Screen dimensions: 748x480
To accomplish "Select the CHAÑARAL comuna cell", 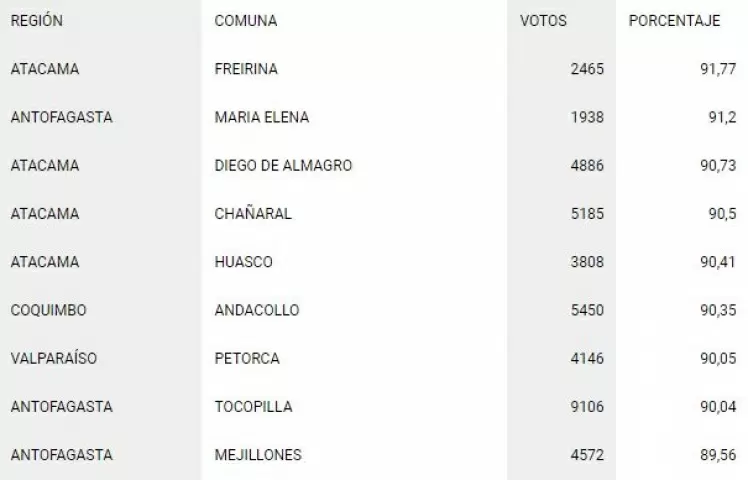I will click(x=253, y=213).
